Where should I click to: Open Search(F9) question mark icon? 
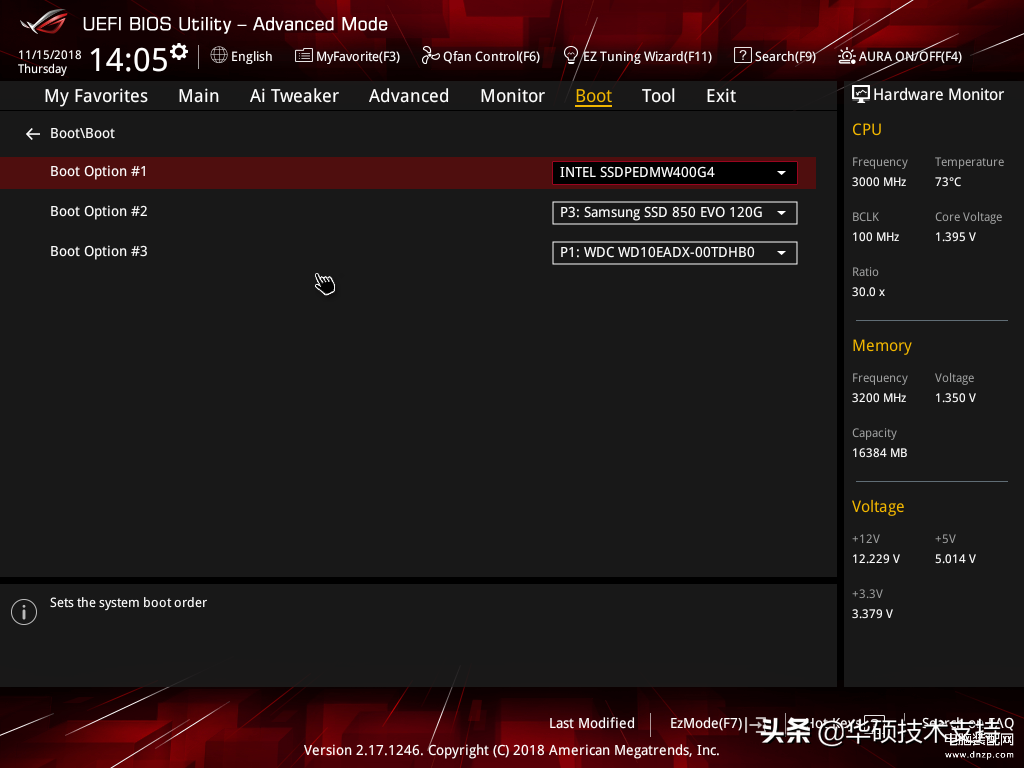743,56
